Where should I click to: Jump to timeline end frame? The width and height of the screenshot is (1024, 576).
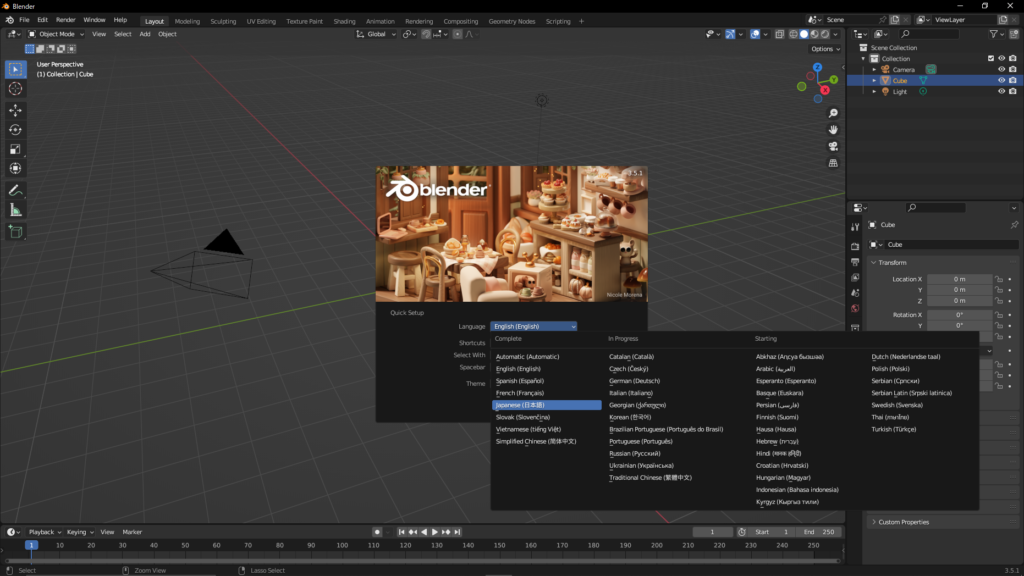[457, 532]
